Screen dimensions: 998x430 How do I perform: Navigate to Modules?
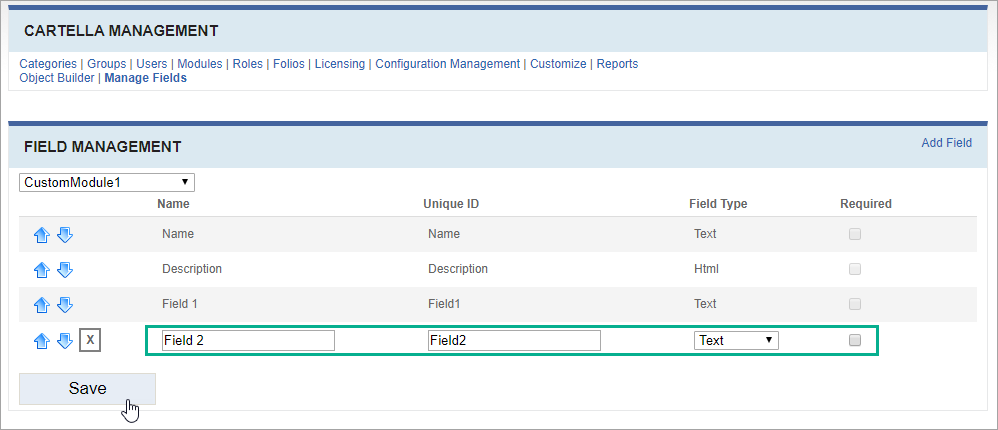[200, 64]
